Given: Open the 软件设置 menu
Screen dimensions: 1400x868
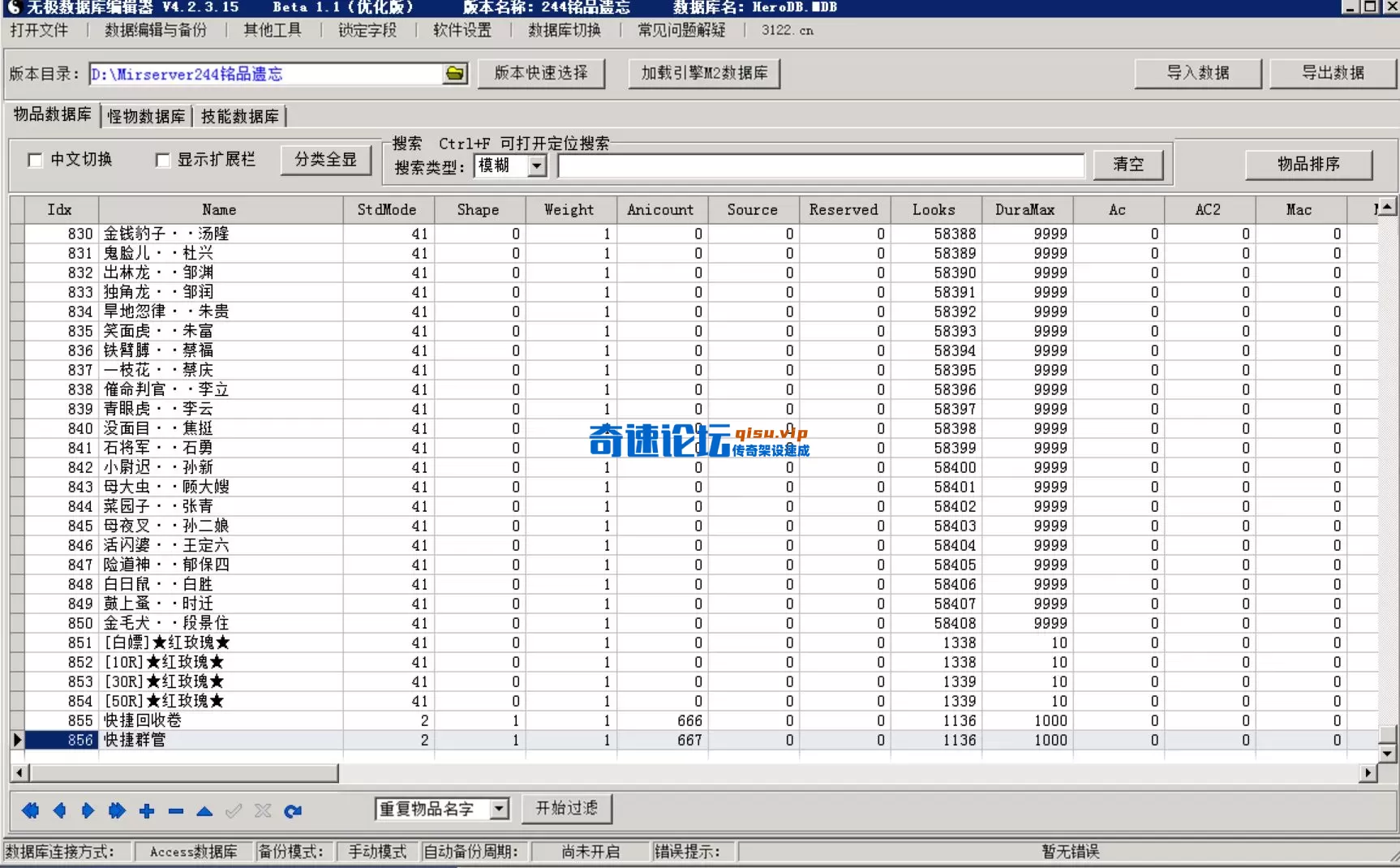Looking at the screenshot, I should [462, 30].
